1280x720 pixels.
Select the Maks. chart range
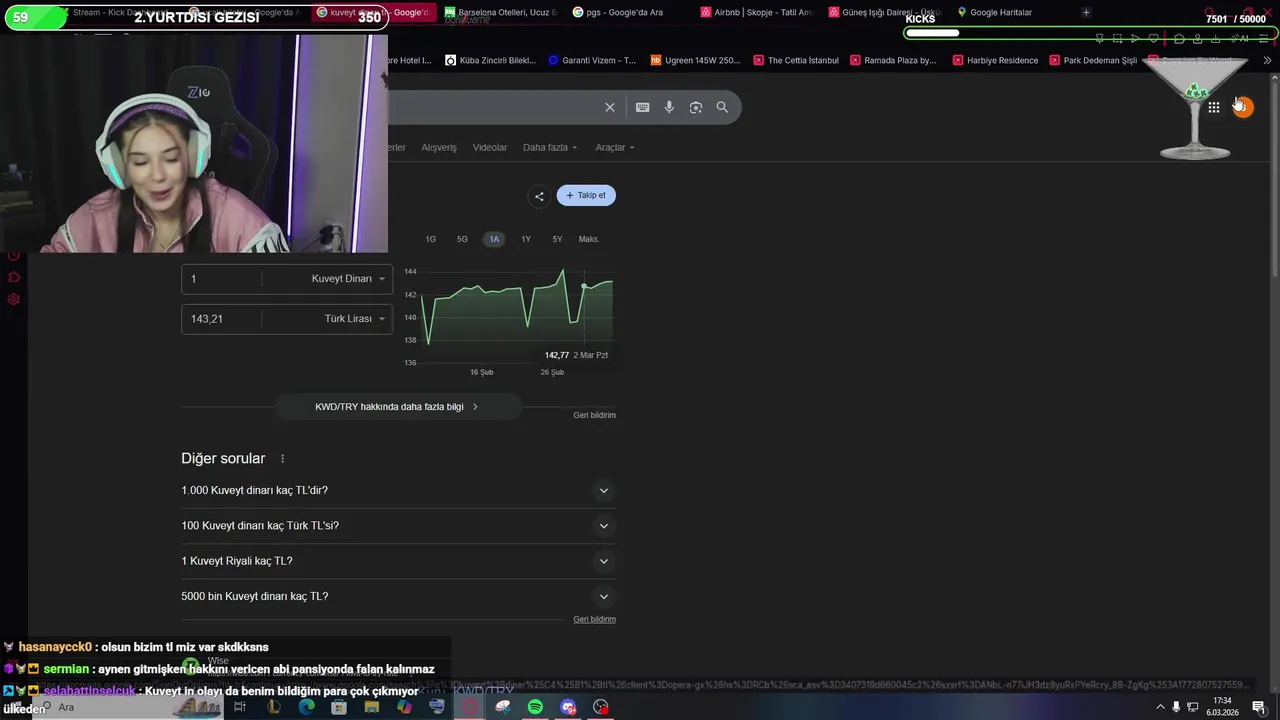pos(589,239)
